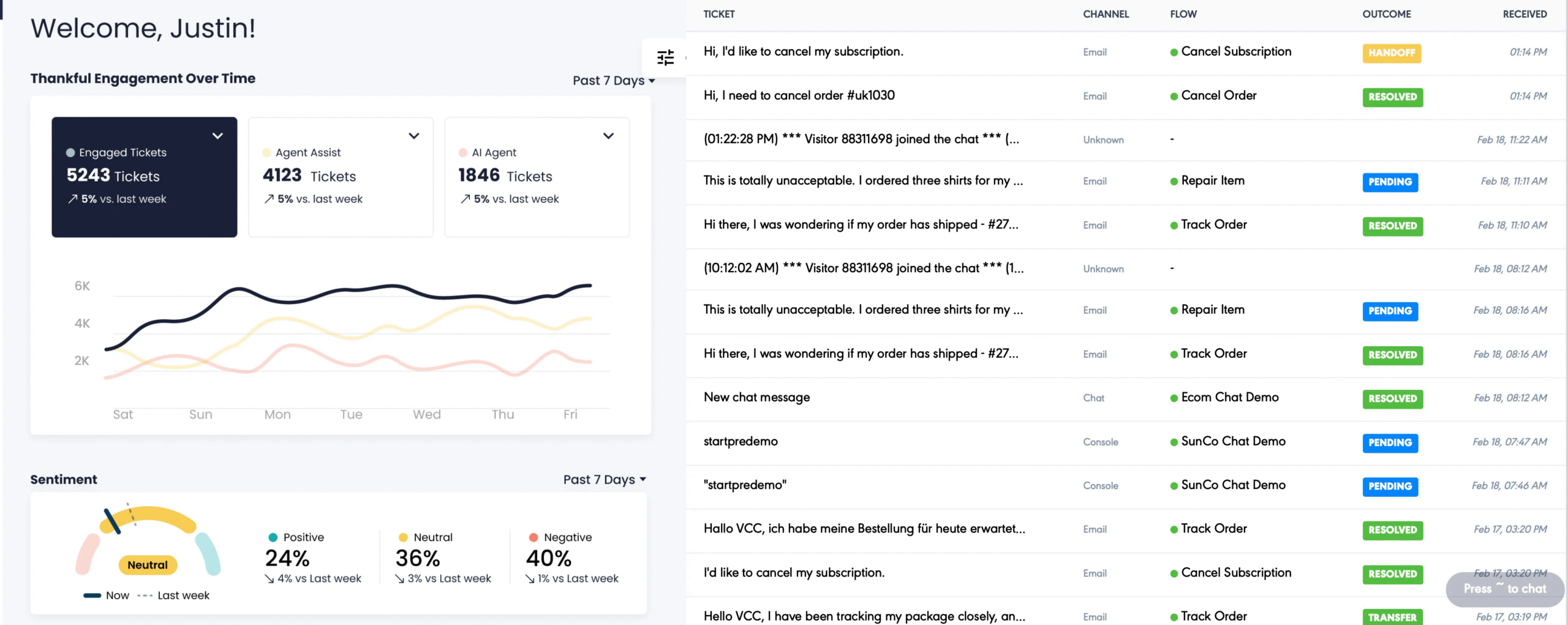This screenshot has width=1568, height=625.
Task: Click 'Thankful Engagement Over Time' heading
Action: 143,78
